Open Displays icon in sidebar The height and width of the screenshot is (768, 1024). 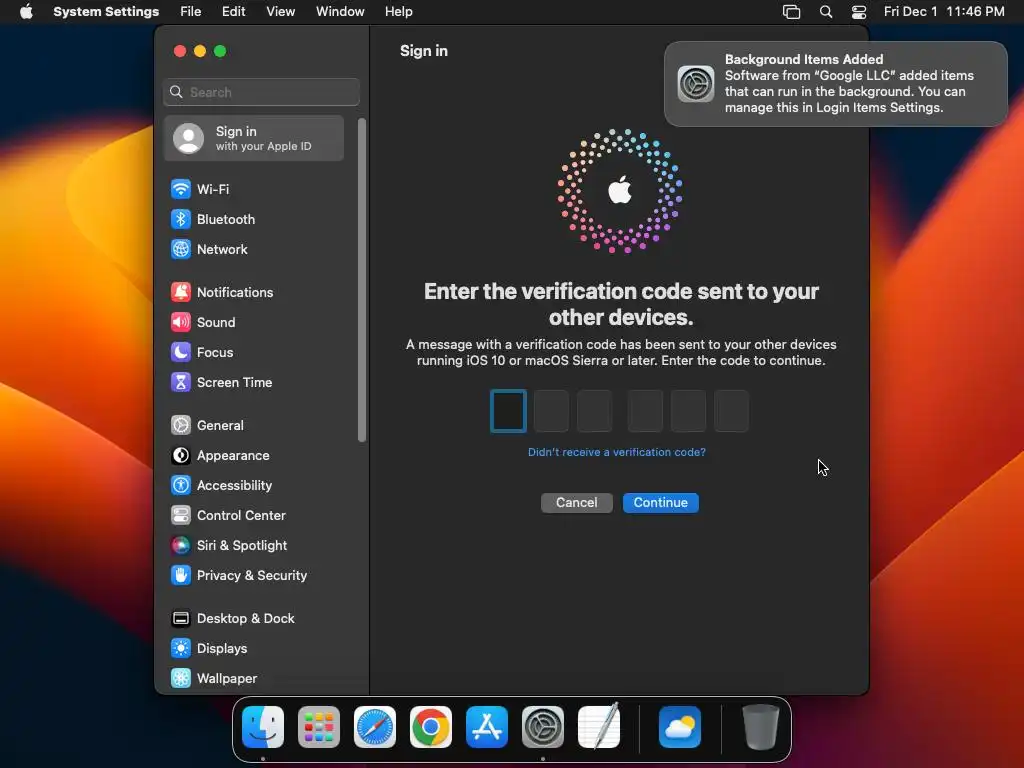[x=181, y=649]
